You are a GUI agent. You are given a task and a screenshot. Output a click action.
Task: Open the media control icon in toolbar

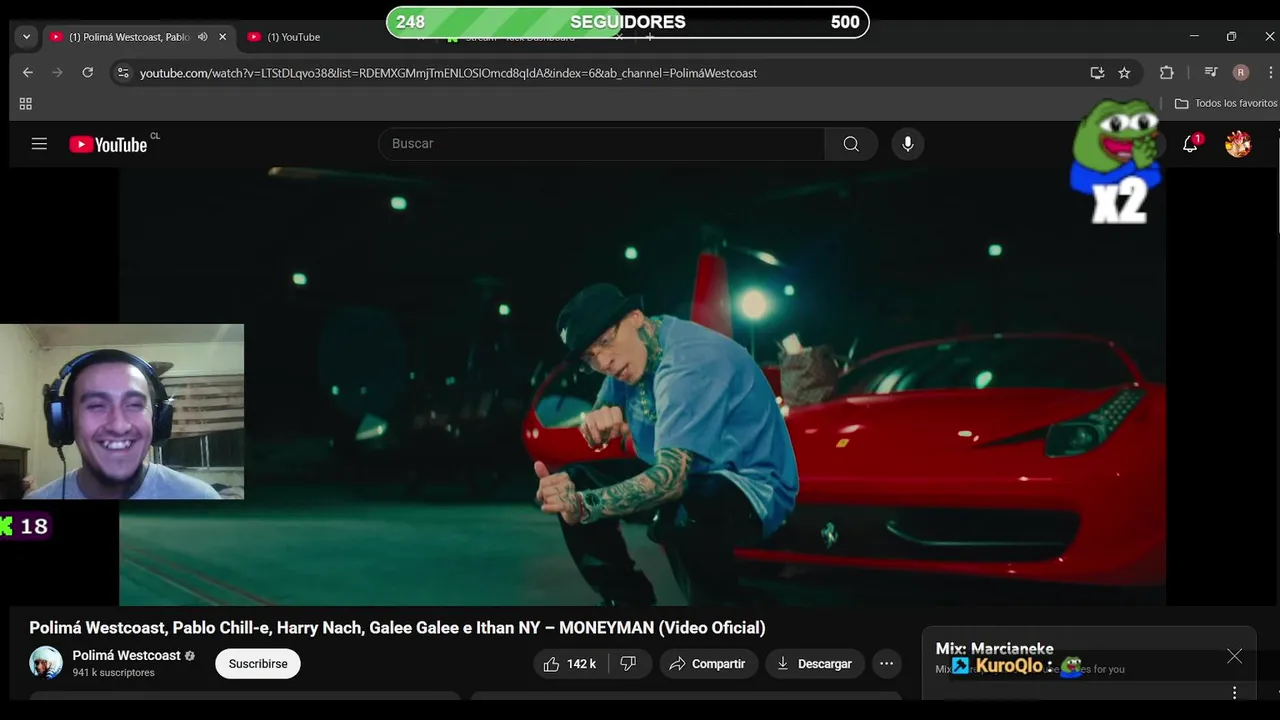pos(1211,73)
